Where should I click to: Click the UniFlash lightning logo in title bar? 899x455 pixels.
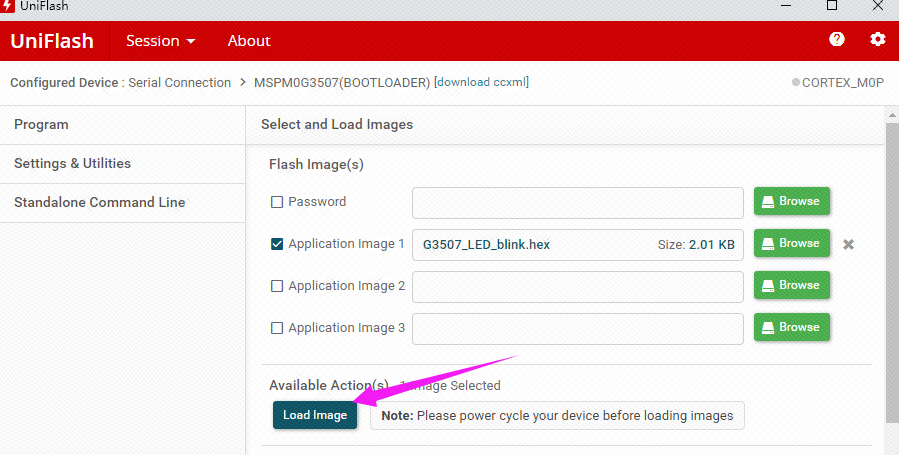tap(7, 6)
